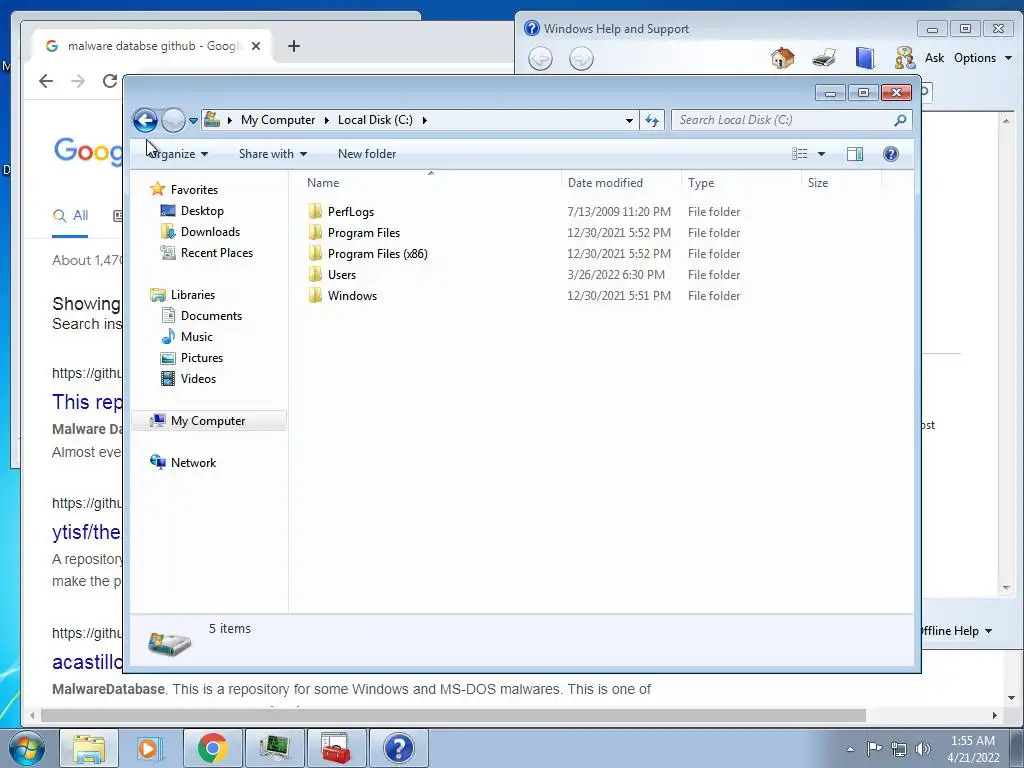Click the Explorer forward arrow button

click(x=173, y=120)
